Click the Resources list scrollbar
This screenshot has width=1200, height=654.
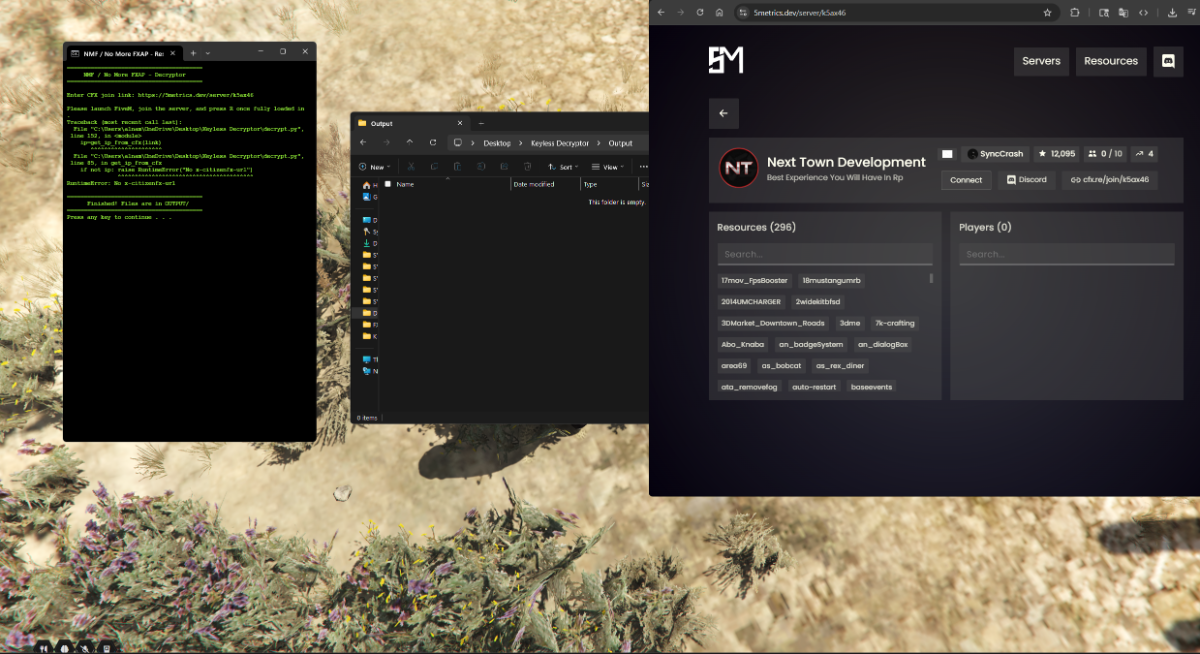click(x=932, y=279)
